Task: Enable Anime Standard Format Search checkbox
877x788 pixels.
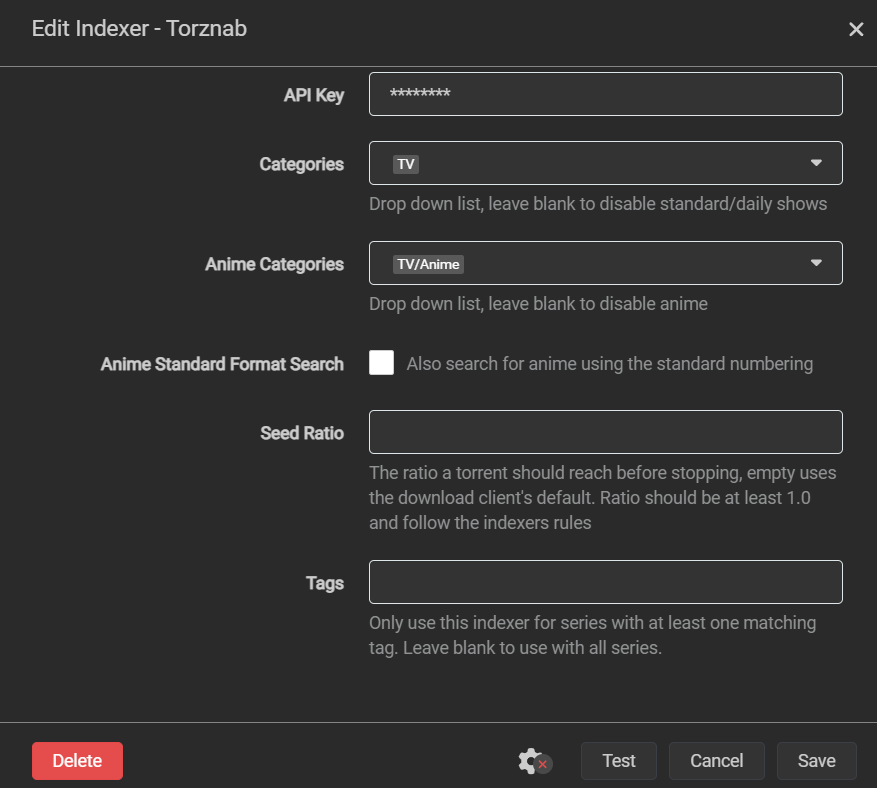Action: point(381,363)
